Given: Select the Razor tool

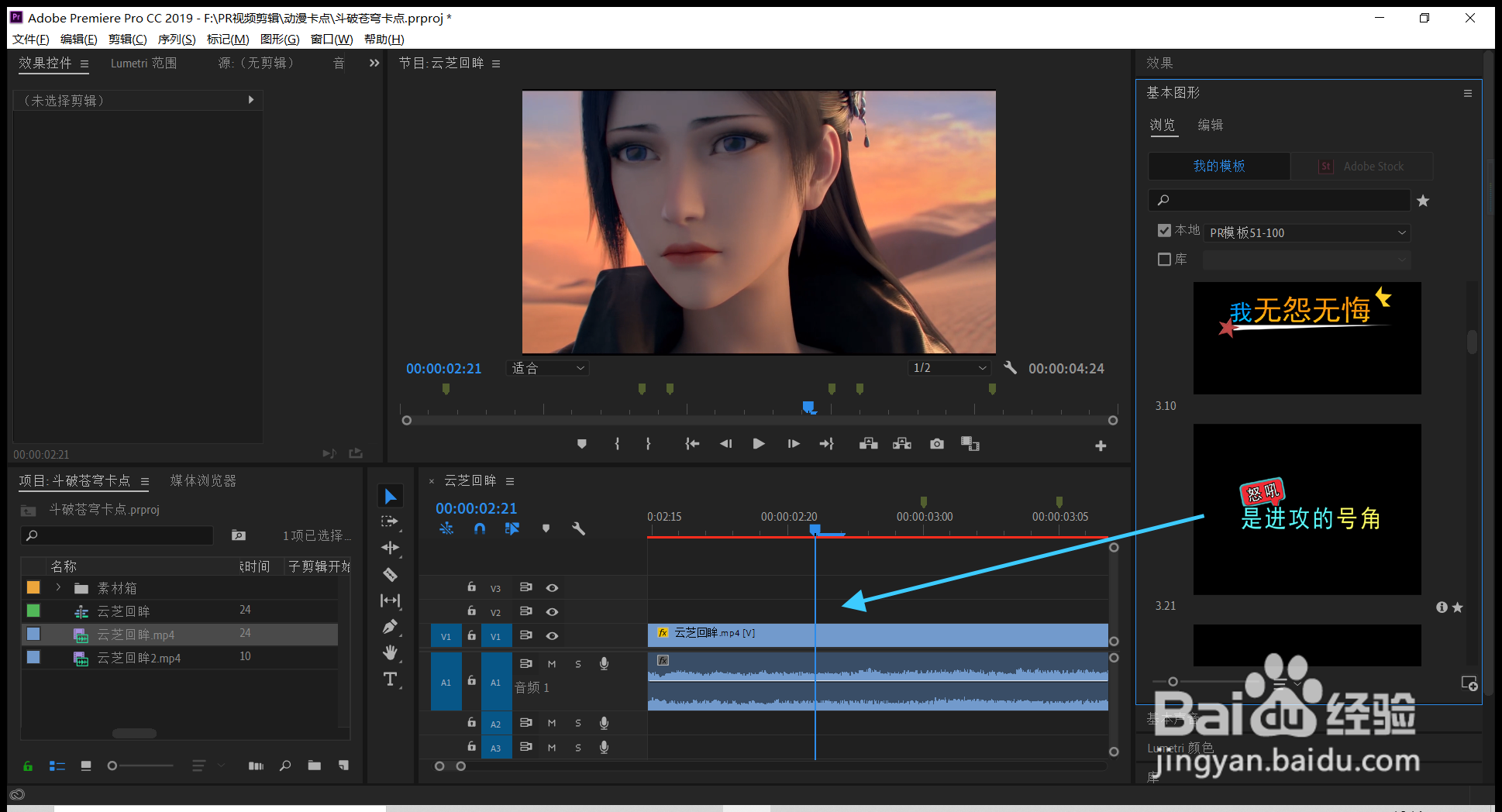Looking at the screenshot, I should point(391,574).
